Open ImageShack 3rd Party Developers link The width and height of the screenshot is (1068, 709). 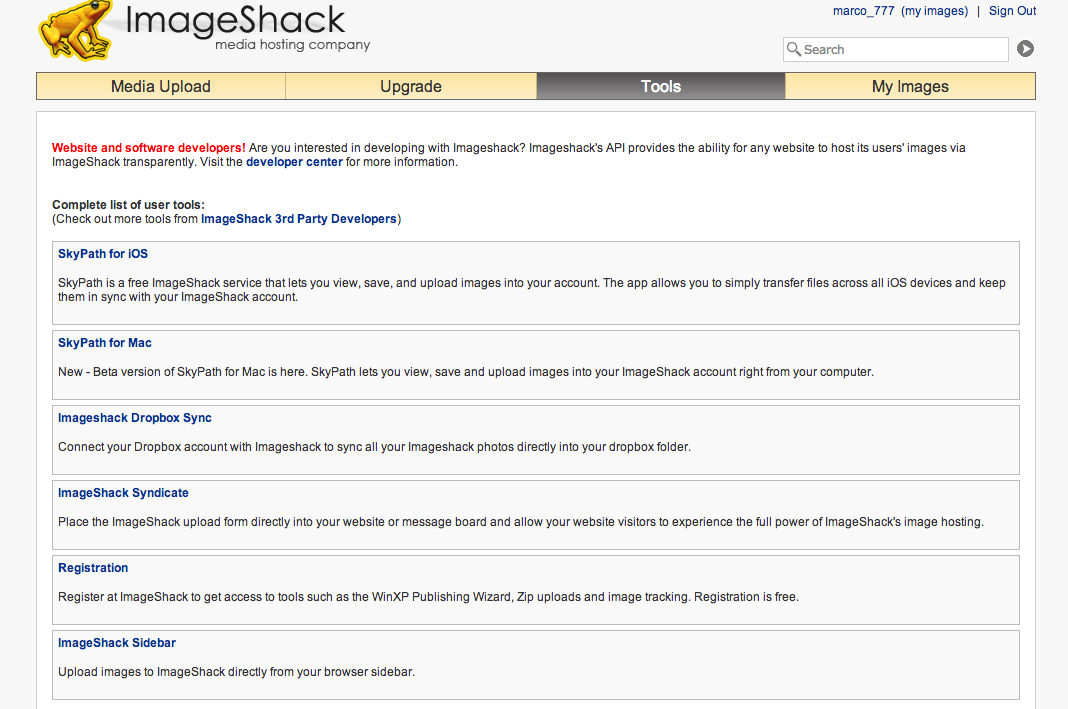click(299, 219)
